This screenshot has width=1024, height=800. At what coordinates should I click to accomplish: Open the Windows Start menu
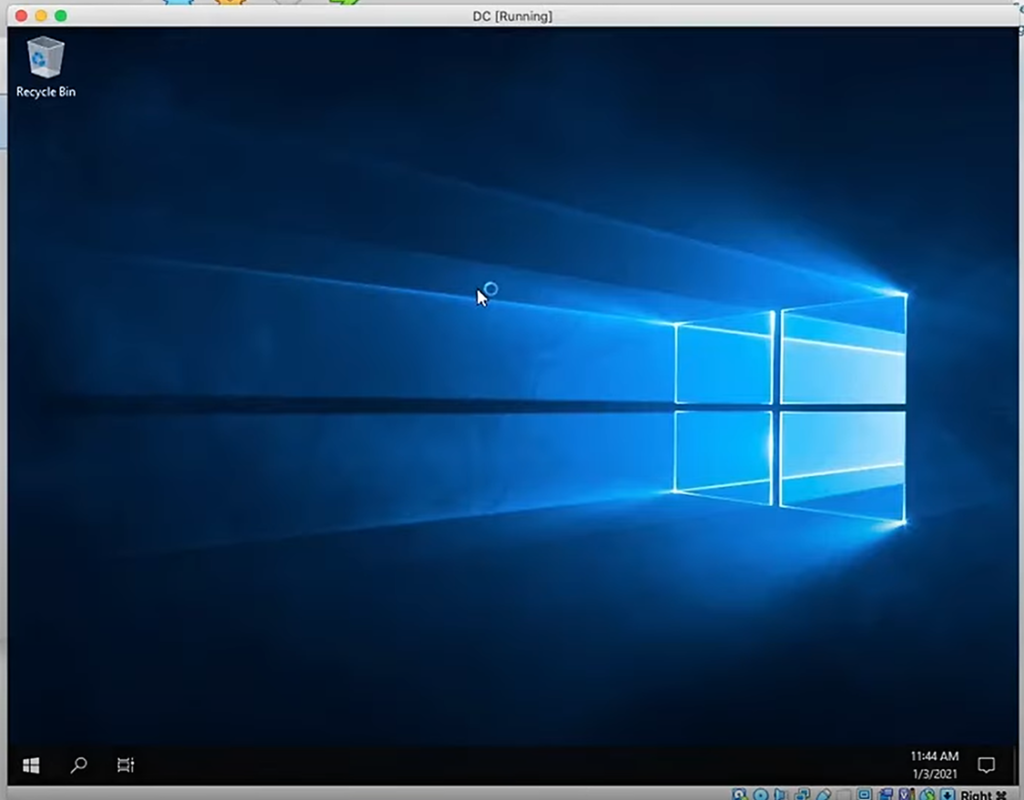coord(31,765)
